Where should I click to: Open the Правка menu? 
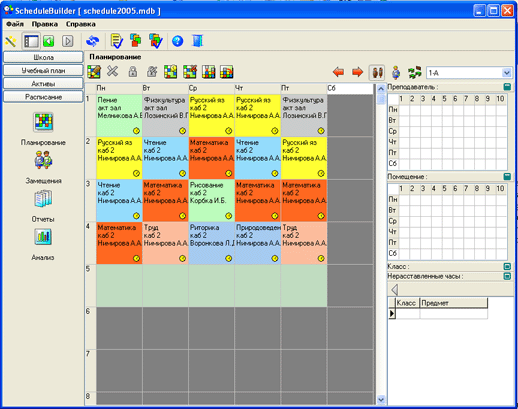45,24
